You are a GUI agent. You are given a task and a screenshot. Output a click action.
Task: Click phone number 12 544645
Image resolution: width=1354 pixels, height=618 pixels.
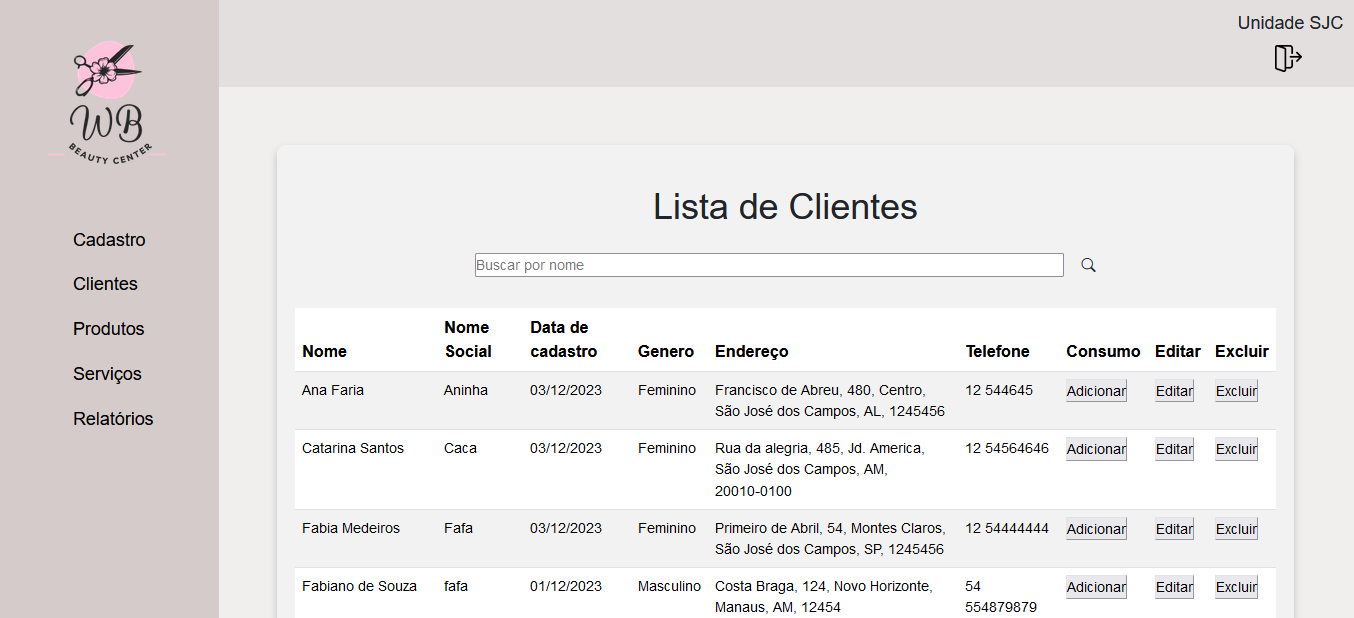pos(999,390)
